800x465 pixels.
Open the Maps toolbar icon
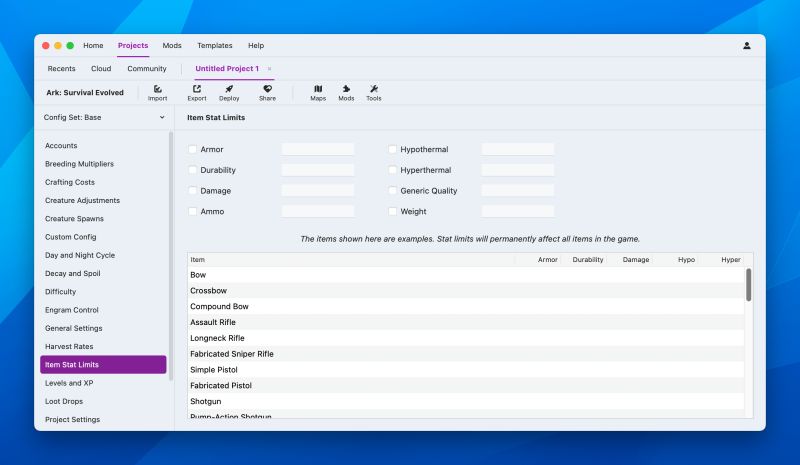[x=318, y=93]
